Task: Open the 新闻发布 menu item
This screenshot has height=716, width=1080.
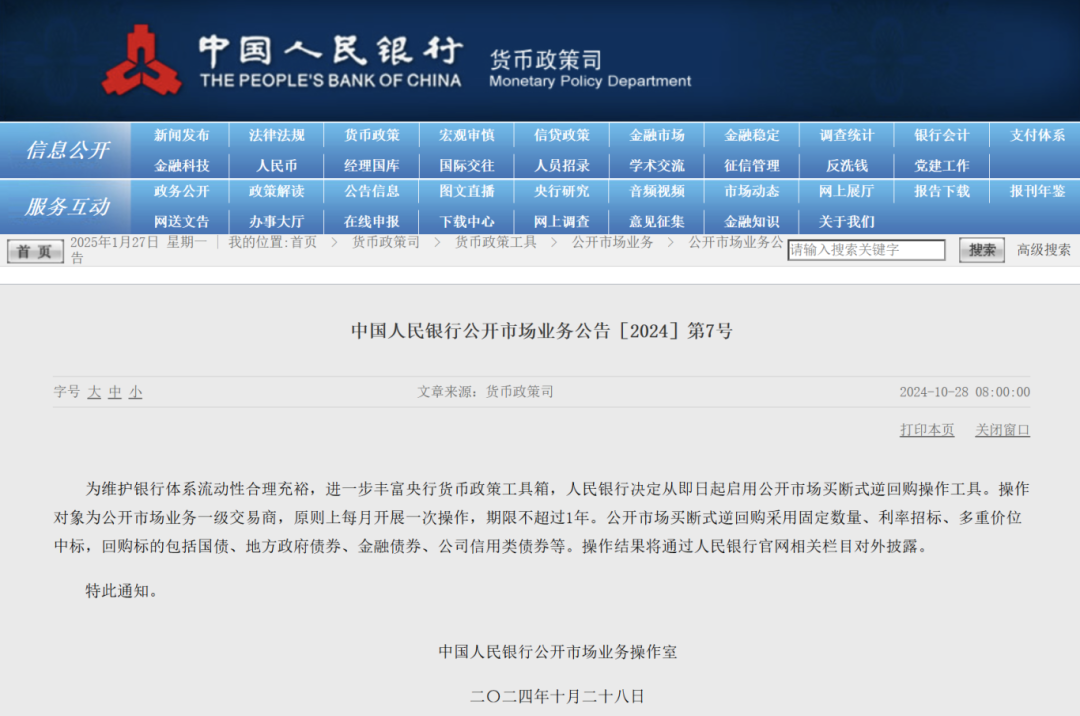Action: coord(182,136)
